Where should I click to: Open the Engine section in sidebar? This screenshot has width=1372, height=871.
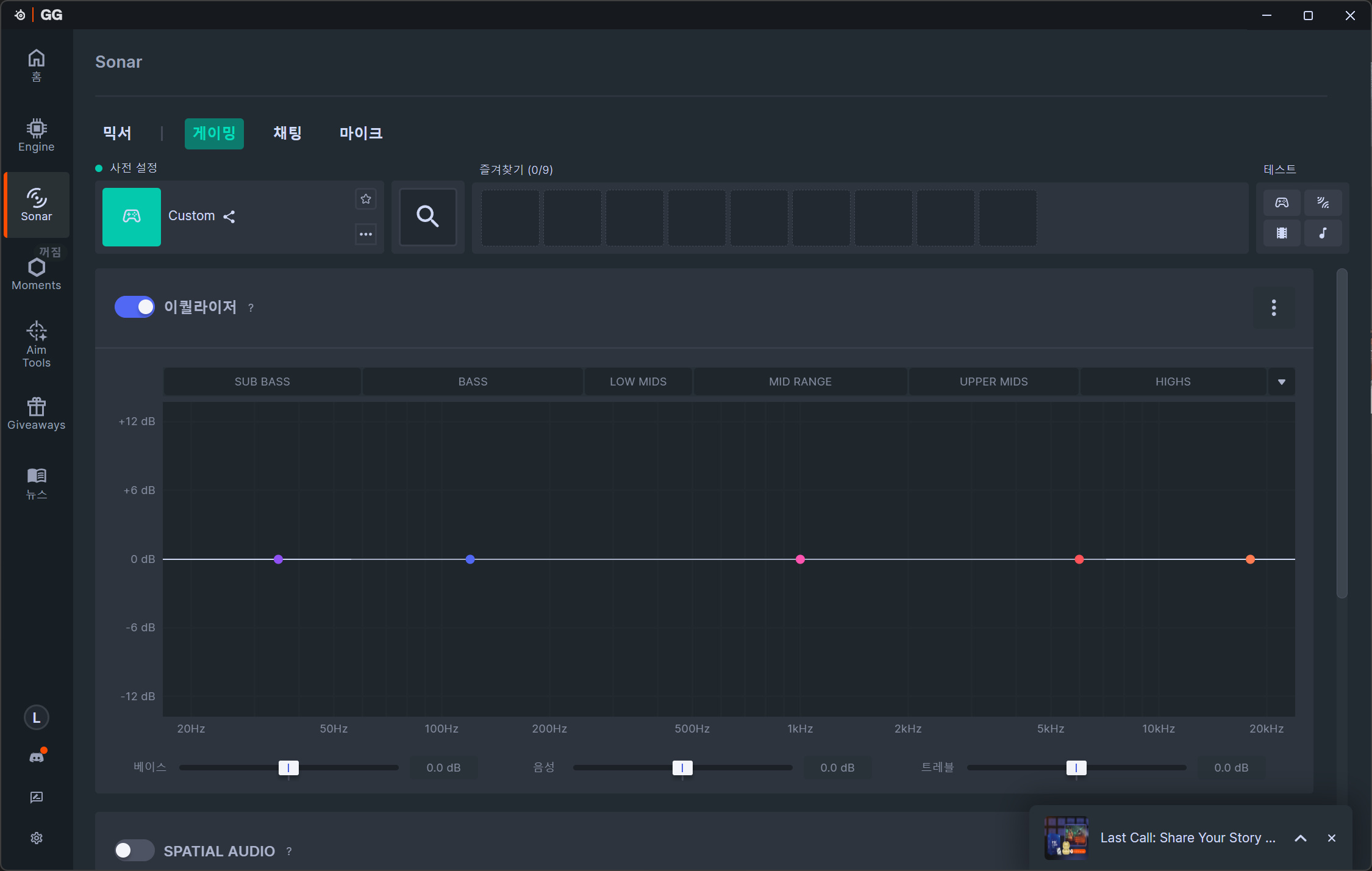pyautogui.click(x=37, y=135)
